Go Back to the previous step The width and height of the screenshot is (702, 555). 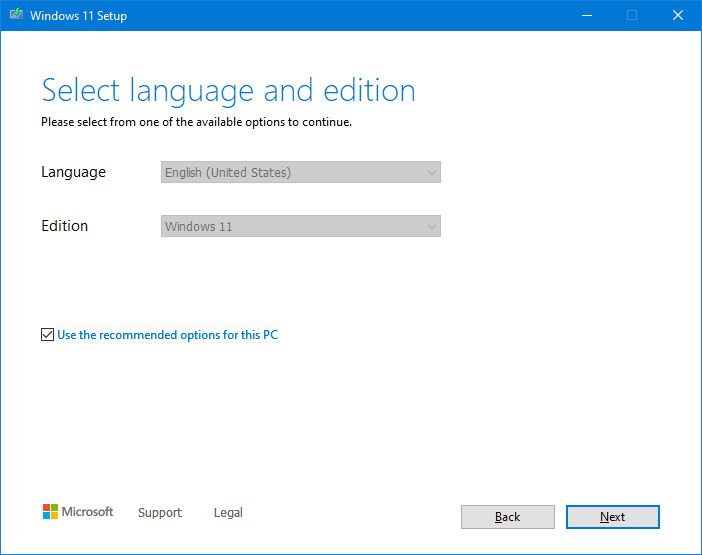pyautogui.click(x=507, y=517)
